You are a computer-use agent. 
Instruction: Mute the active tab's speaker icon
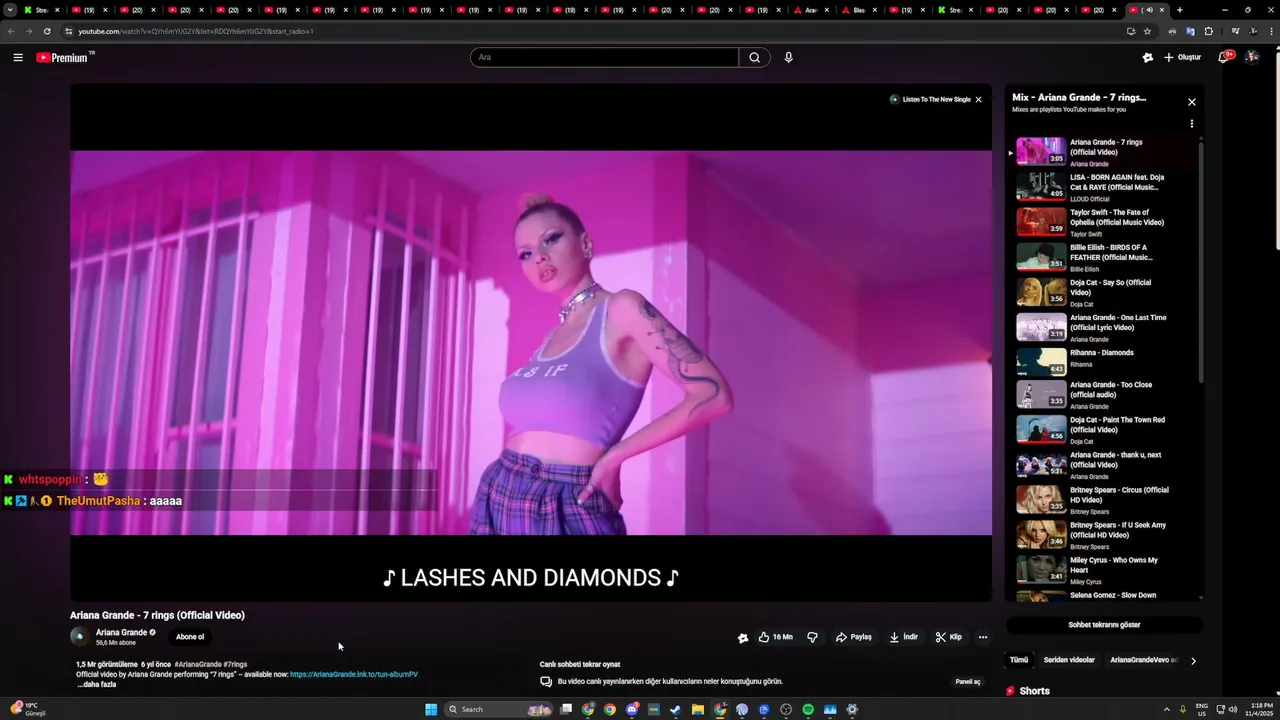coord(1149,10)
